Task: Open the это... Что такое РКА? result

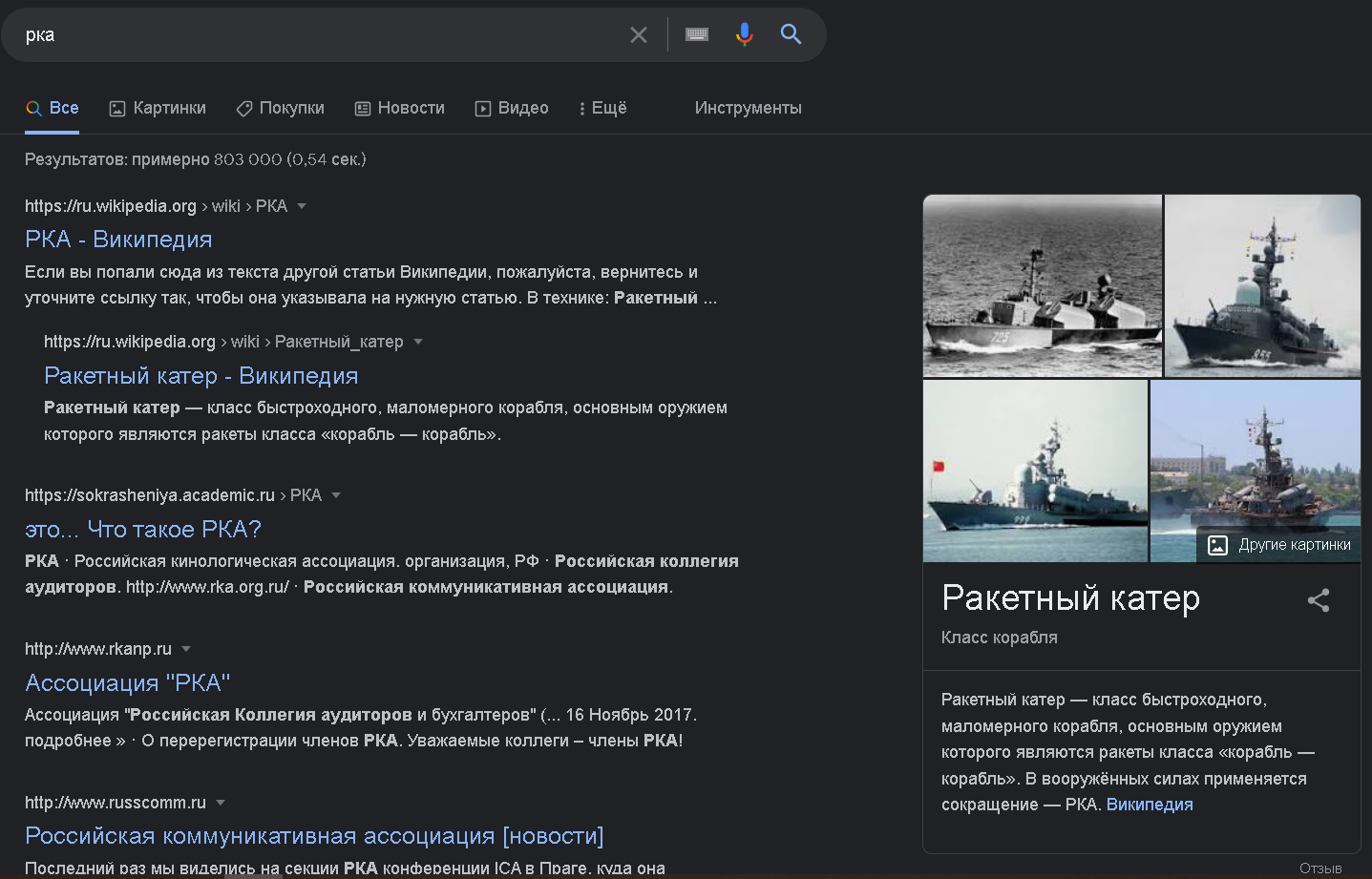Action: (x=143, y=530)
